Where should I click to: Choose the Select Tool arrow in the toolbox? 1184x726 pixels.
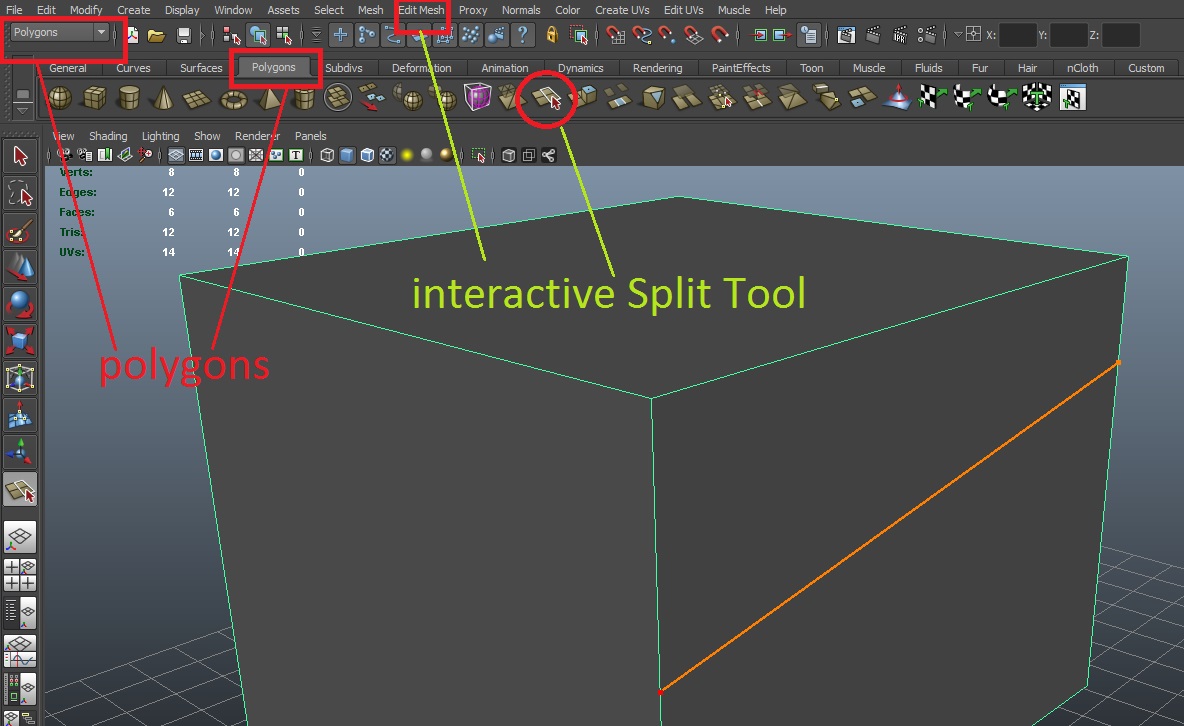coord(20,156)
